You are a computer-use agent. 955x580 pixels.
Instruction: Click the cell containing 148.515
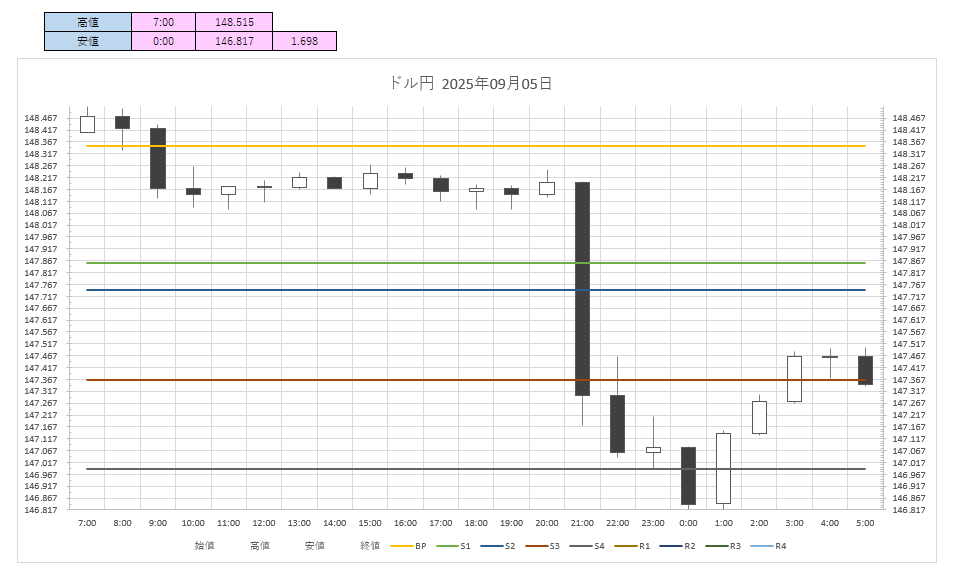tap(233, 22)
